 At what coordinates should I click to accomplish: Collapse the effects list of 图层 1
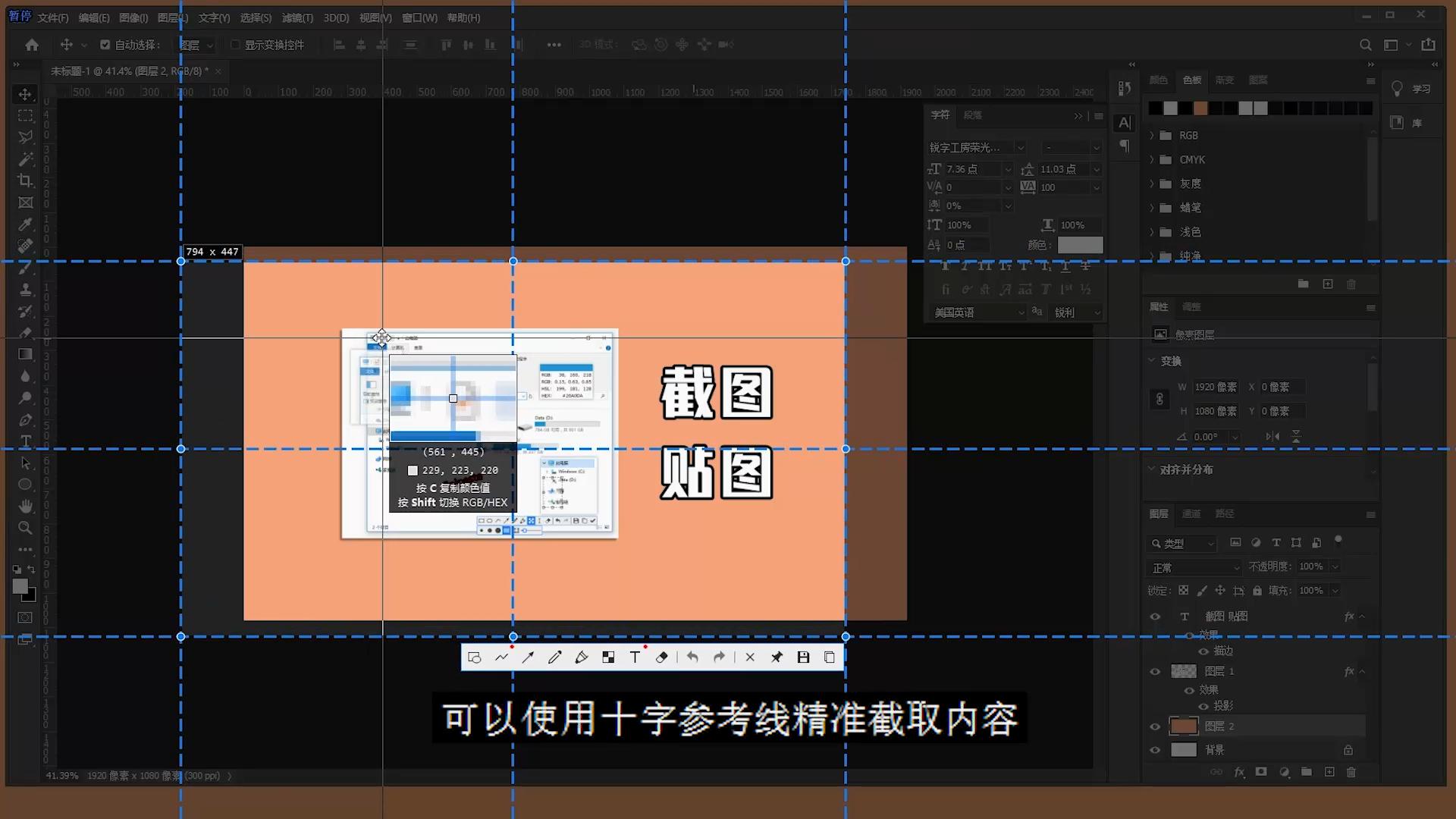point(1362,671)
